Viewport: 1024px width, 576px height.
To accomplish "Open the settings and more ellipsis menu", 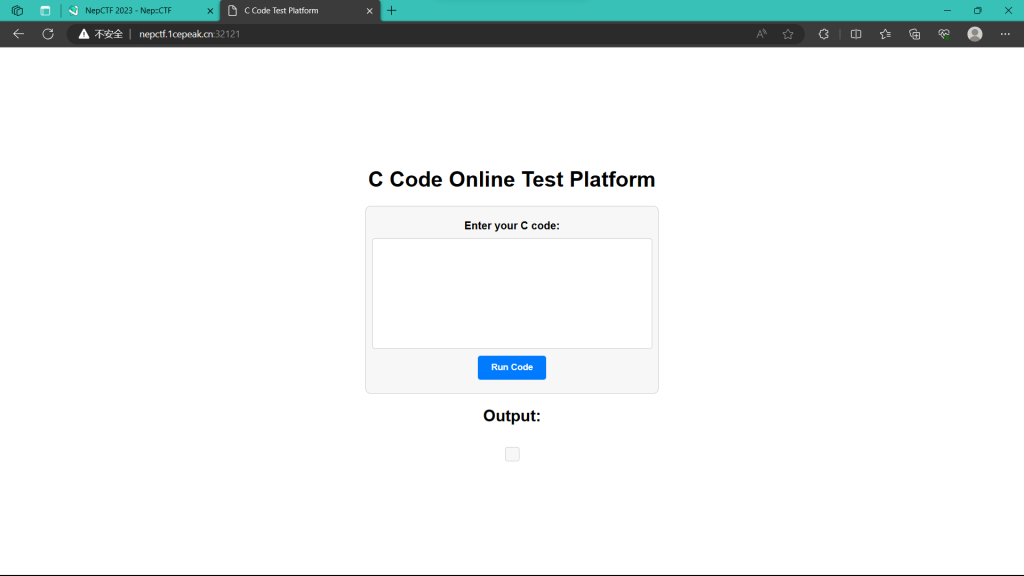I will pos(1005,34).
